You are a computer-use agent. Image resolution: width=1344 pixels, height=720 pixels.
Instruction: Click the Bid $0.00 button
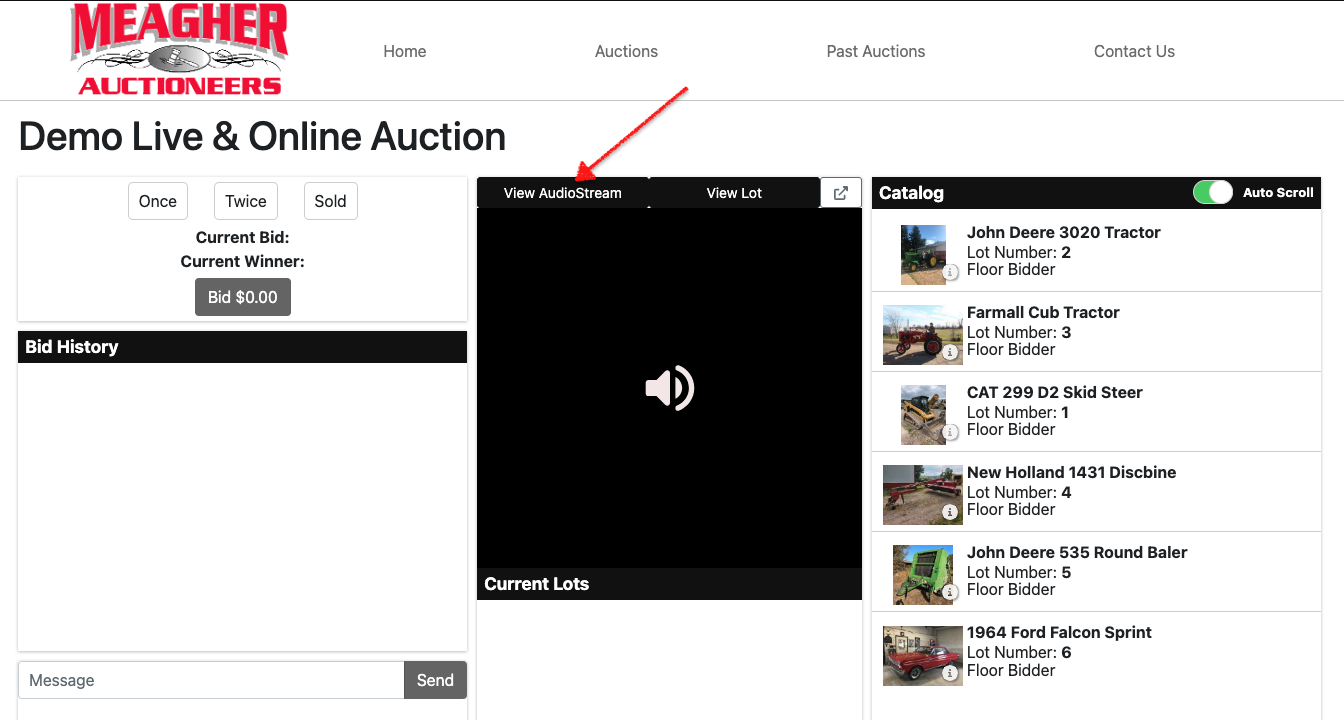tap(242, 297)
